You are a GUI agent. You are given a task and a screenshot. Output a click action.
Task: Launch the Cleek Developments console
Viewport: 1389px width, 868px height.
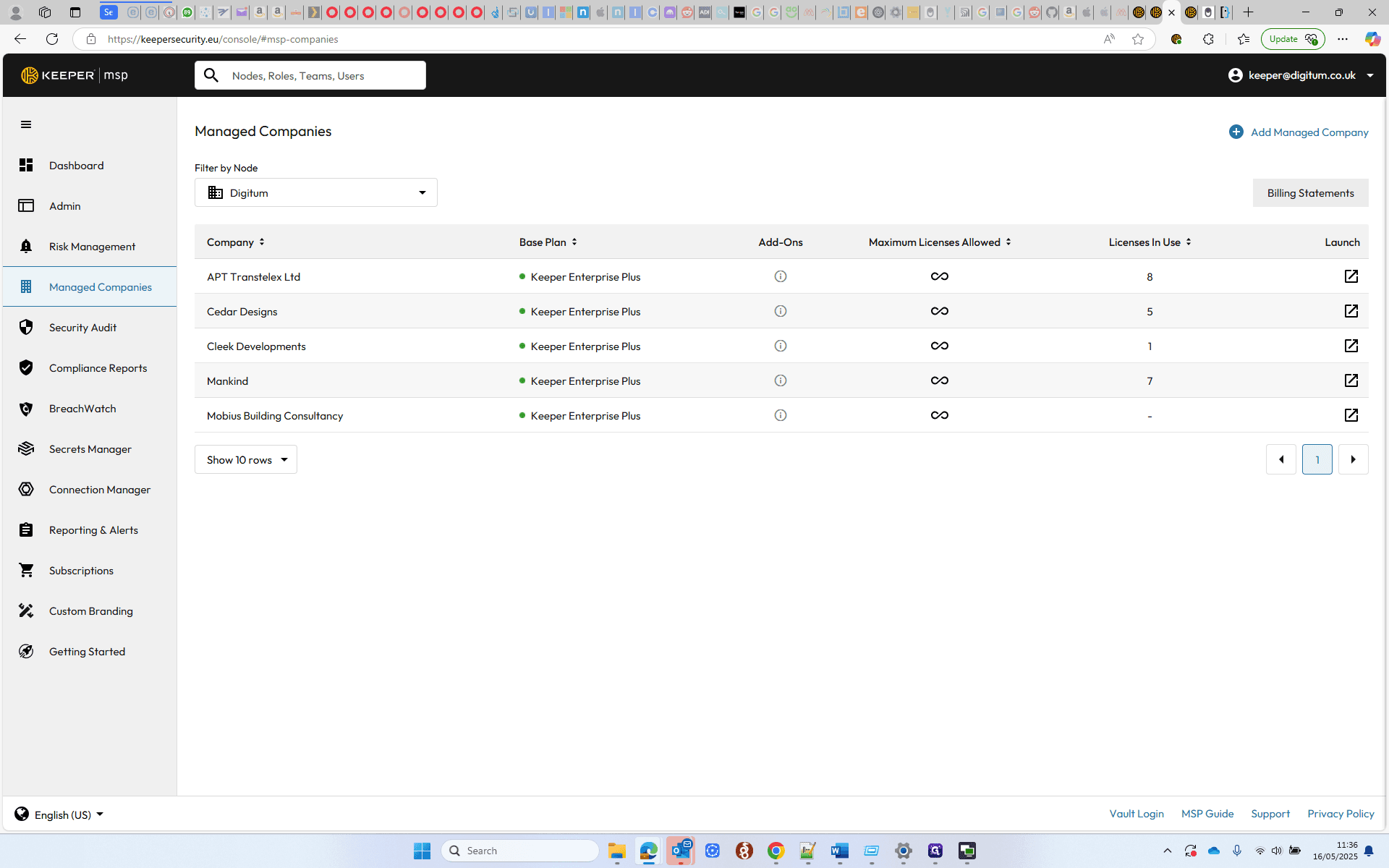[x=1351, y=346]
